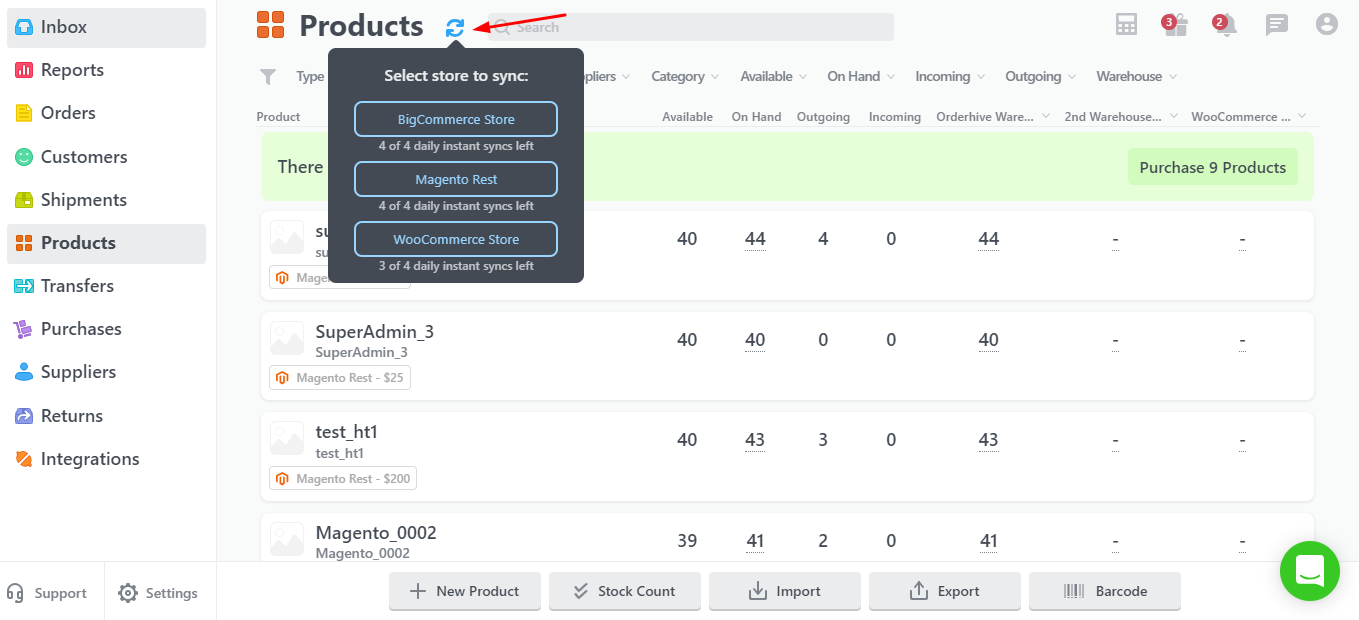Click the Transfers sidebar icon

tap(24, 286)
